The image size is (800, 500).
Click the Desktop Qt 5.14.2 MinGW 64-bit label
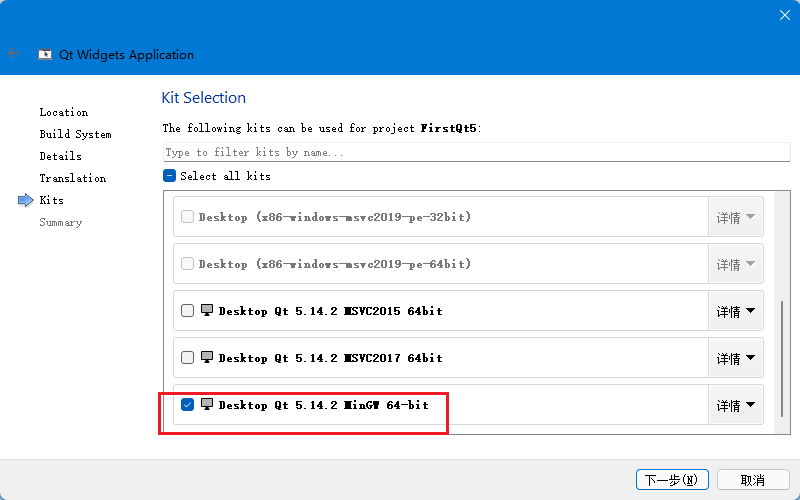(x=323, y=405)
